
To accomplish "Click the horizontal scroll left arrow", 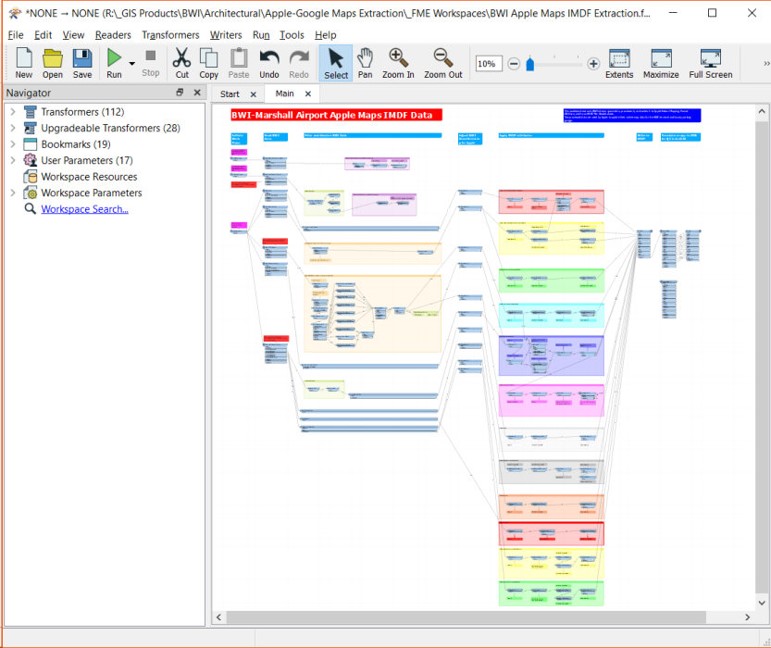I will pyautogui.click(x=219, y=617).
